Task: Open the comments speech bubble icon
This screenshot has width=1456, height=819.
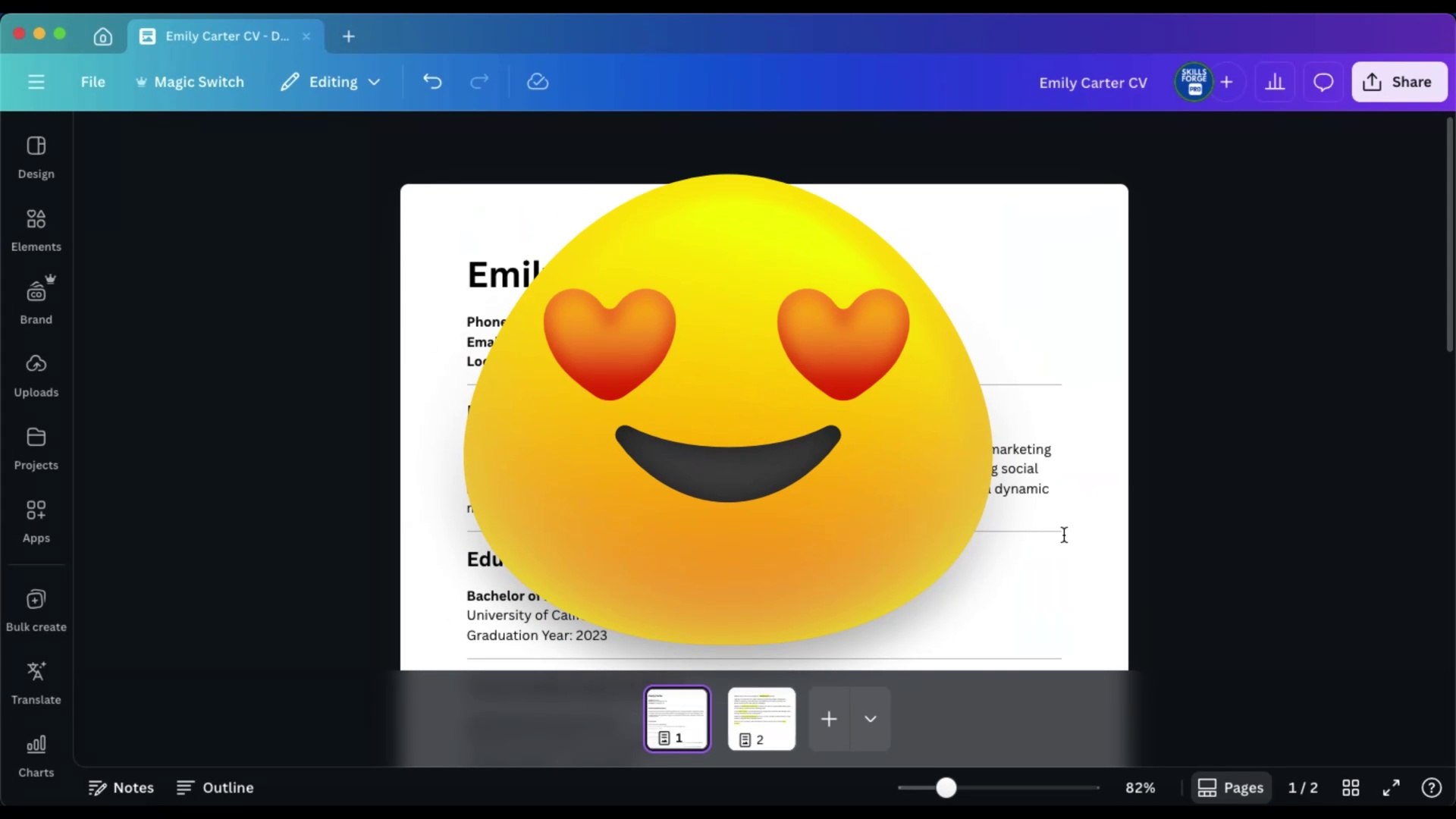Action: coord(1323,82)
